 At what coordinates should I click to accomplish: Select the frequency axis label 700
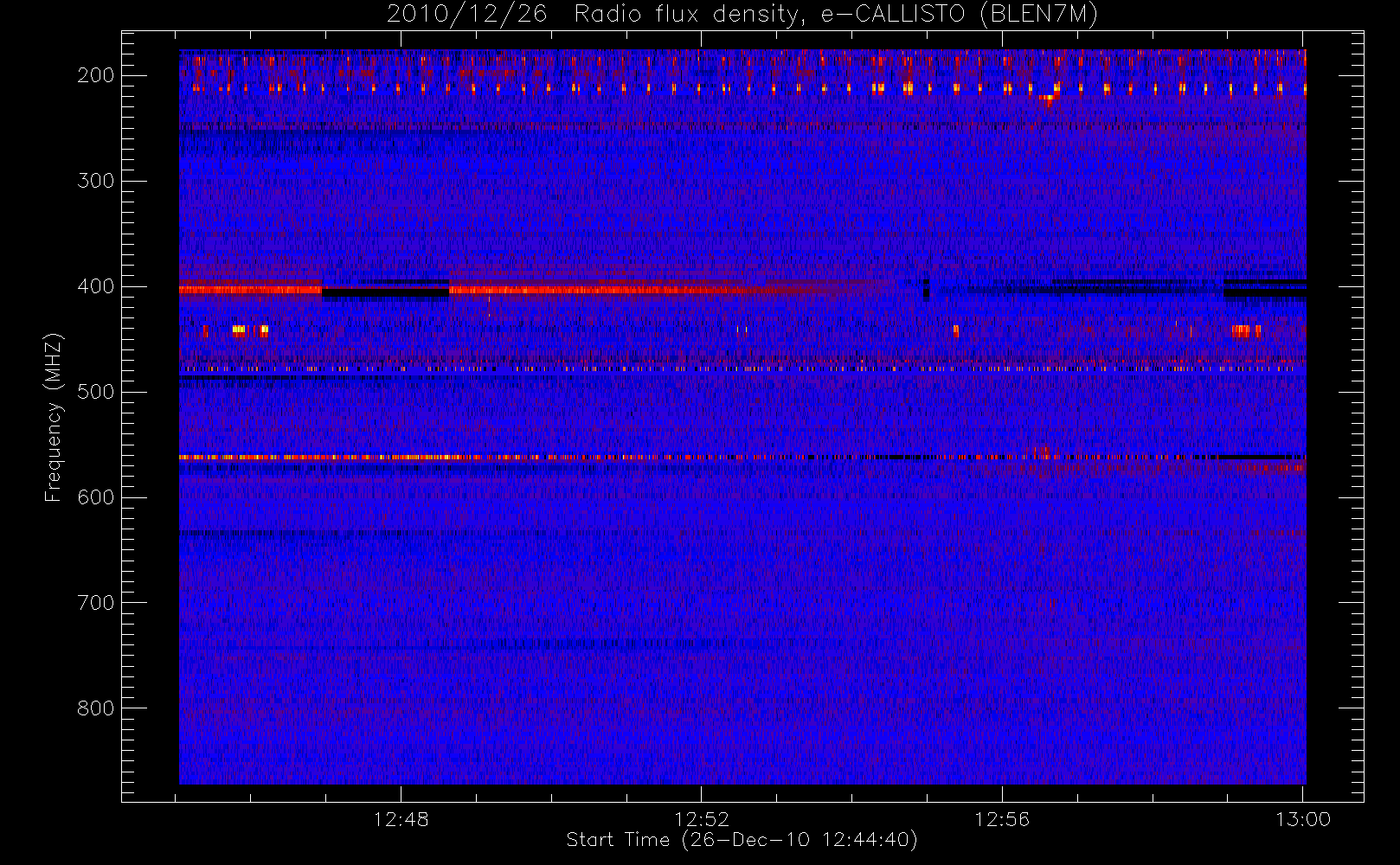point(95,603)
